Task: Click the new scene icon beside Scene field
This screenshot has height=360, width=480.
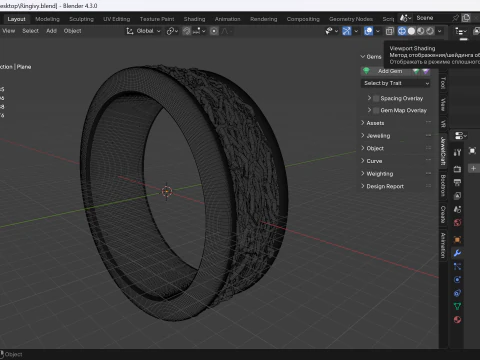Action: click(x=466, y=18)
